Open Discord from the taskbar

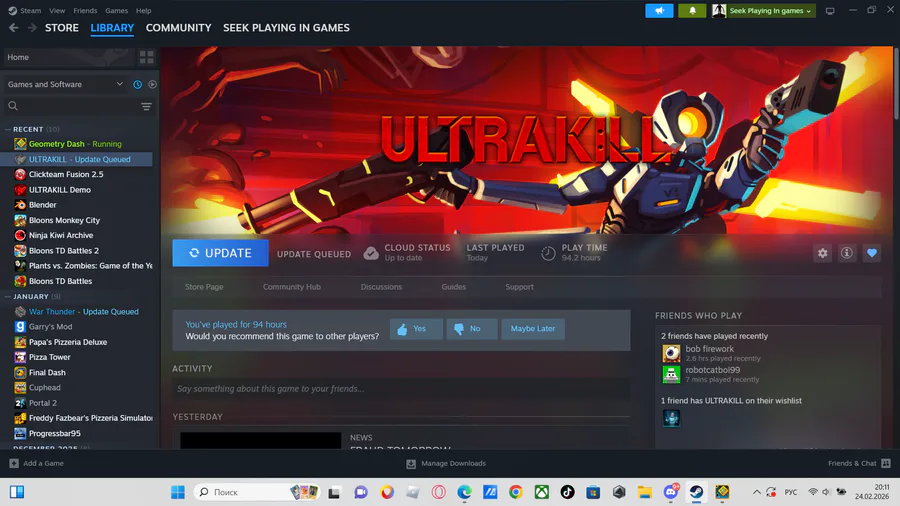pos(670,492)
